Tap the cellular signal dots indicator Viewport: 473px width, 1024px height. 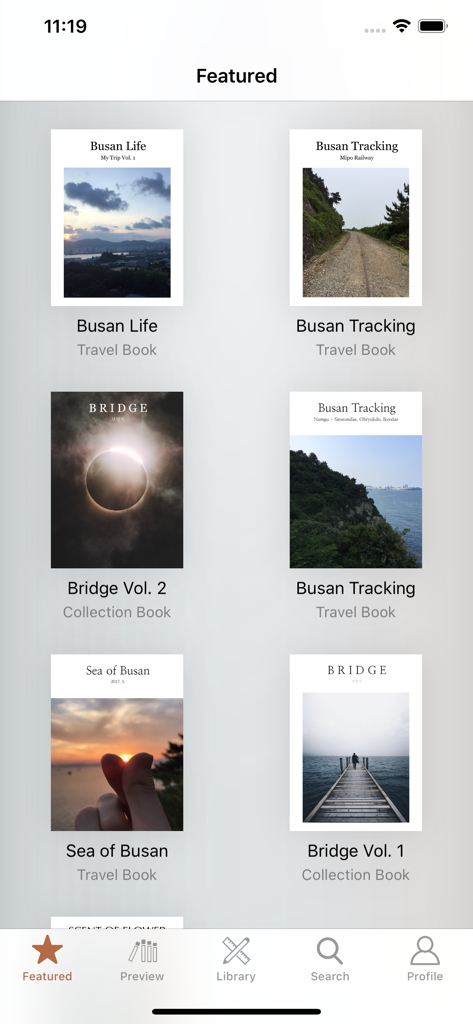coord(374,30)
